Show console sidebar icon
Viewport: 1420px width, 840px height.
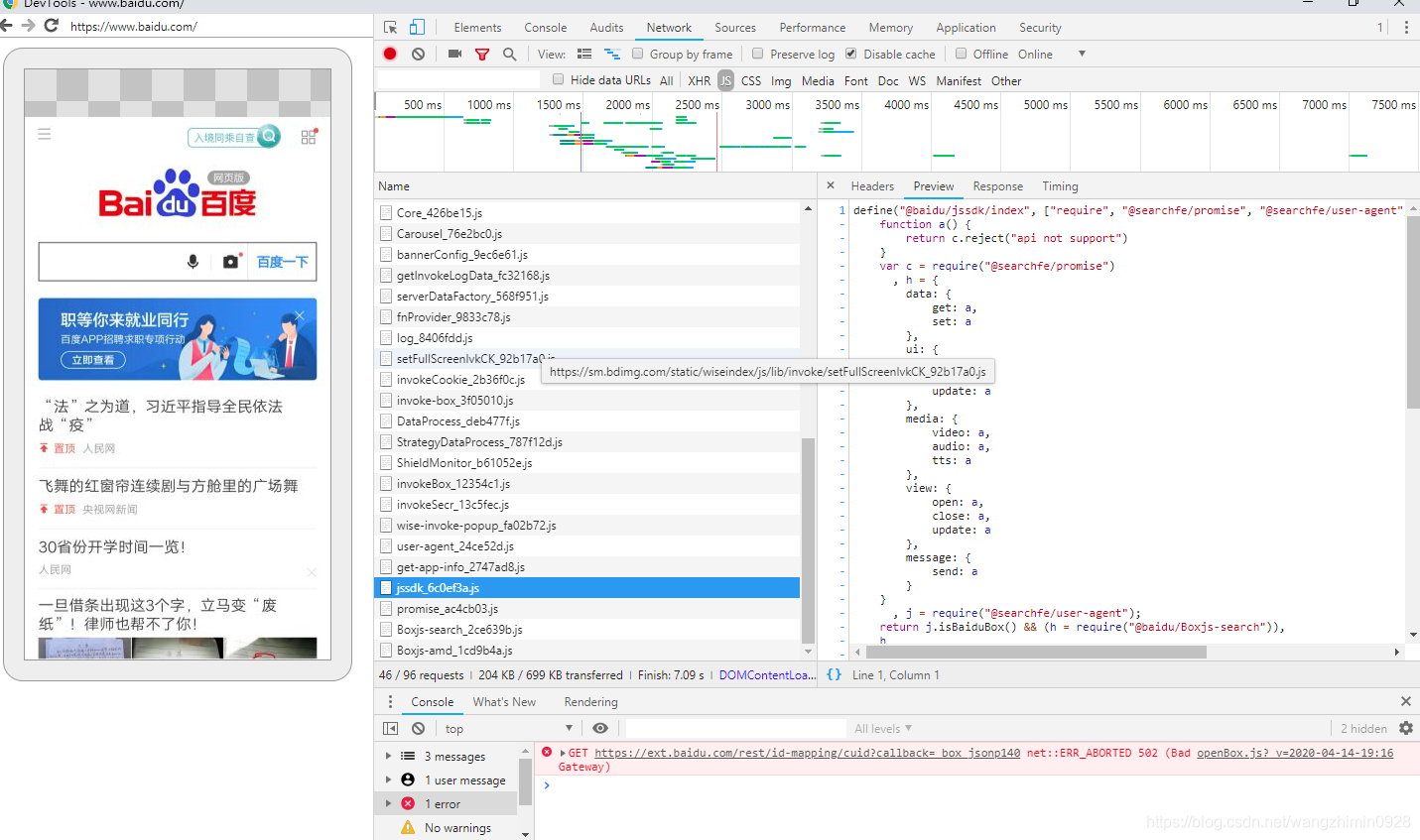coord(391,728)
